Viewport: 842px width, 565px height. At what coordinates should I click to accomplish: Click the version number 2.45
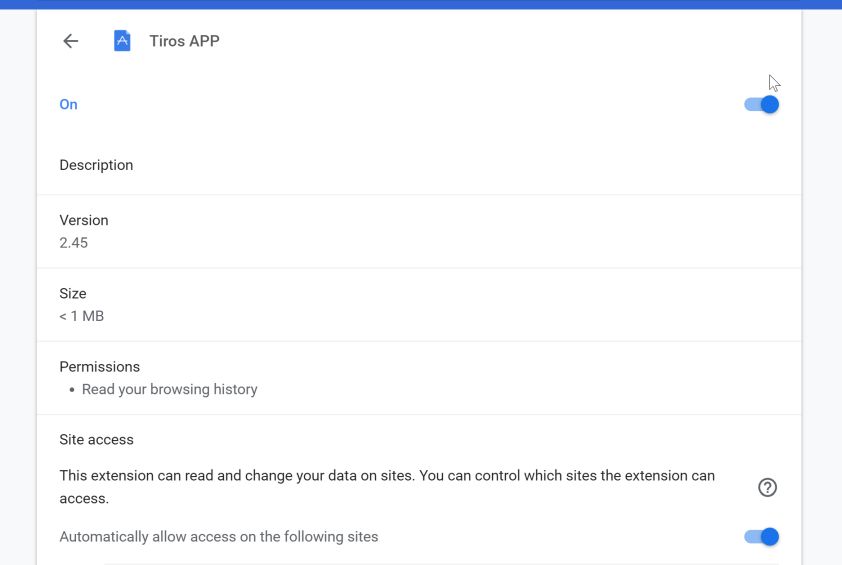(x=74, y=242)
